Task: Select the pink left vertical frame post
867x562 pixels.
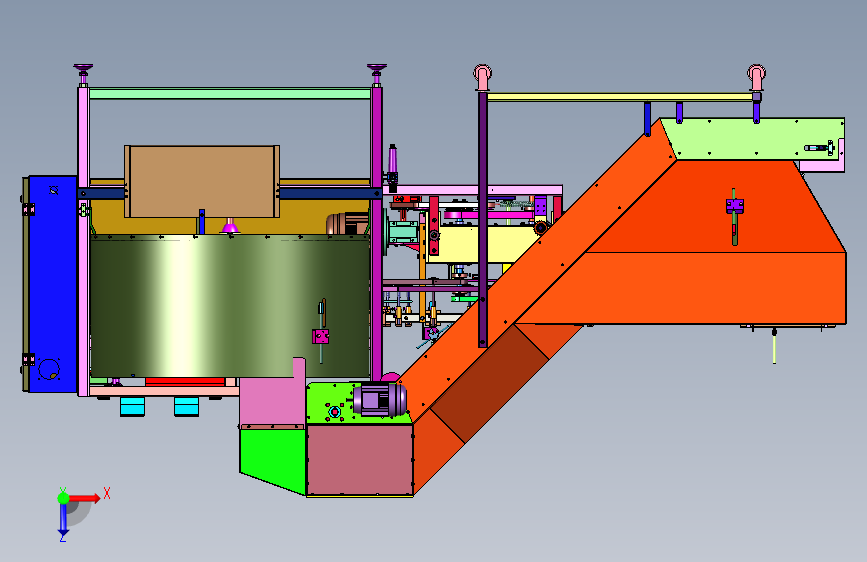Action: click(83, 241)
